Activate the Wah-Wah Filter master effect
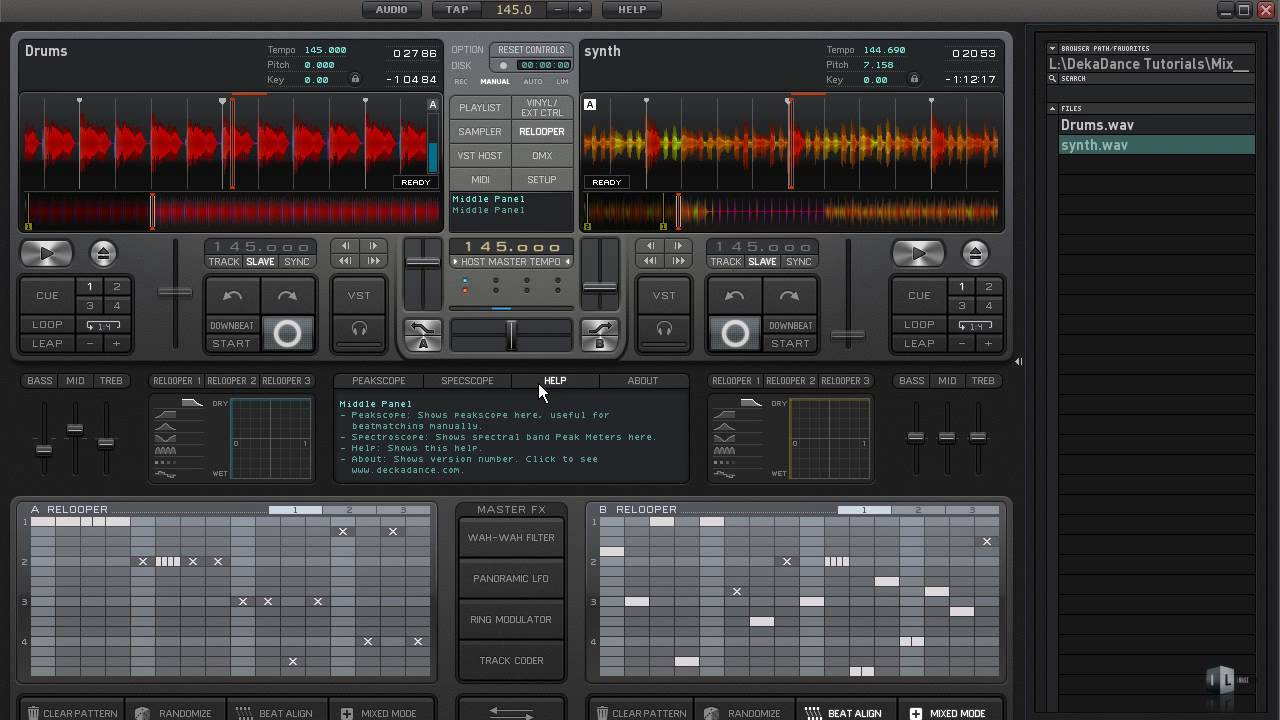Image resolution: width=1280 pixels, height=720 pixels. tap(511, 538)
